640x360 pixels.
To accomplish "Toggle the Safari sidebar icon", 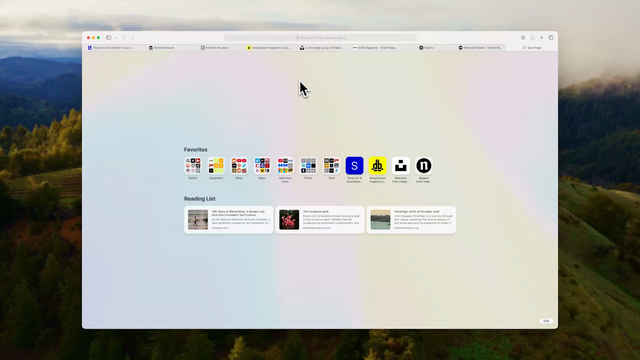I will pos(109,38).
